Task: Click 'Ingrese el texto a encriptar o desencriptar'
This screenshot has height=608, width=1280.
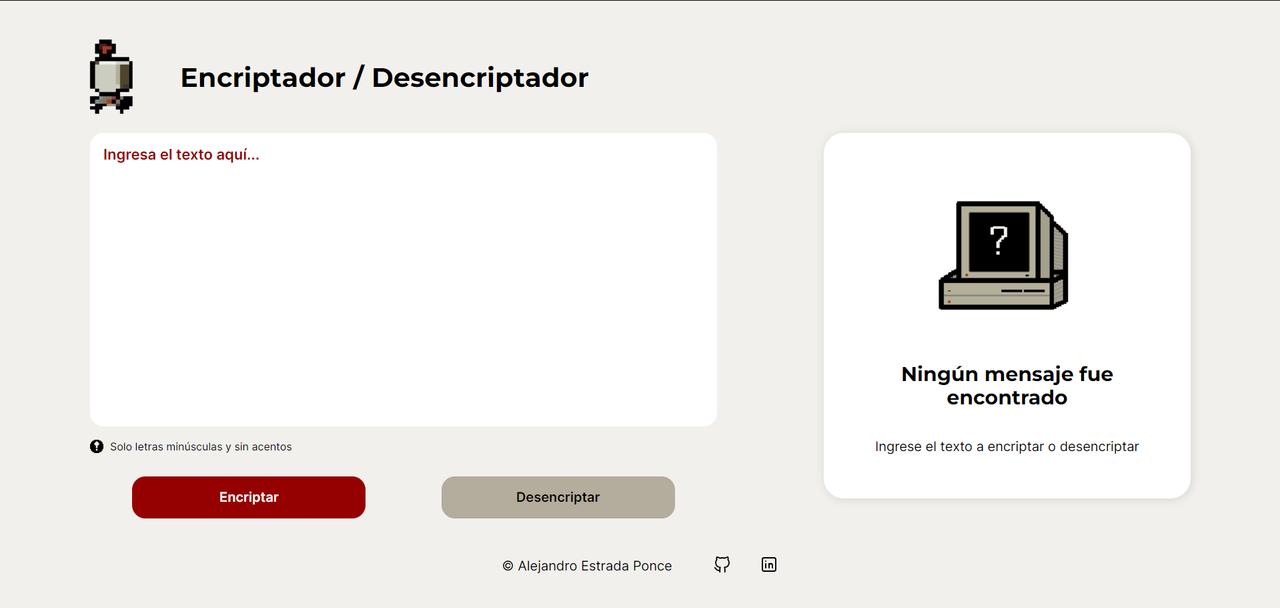Action: [1006, 446]
